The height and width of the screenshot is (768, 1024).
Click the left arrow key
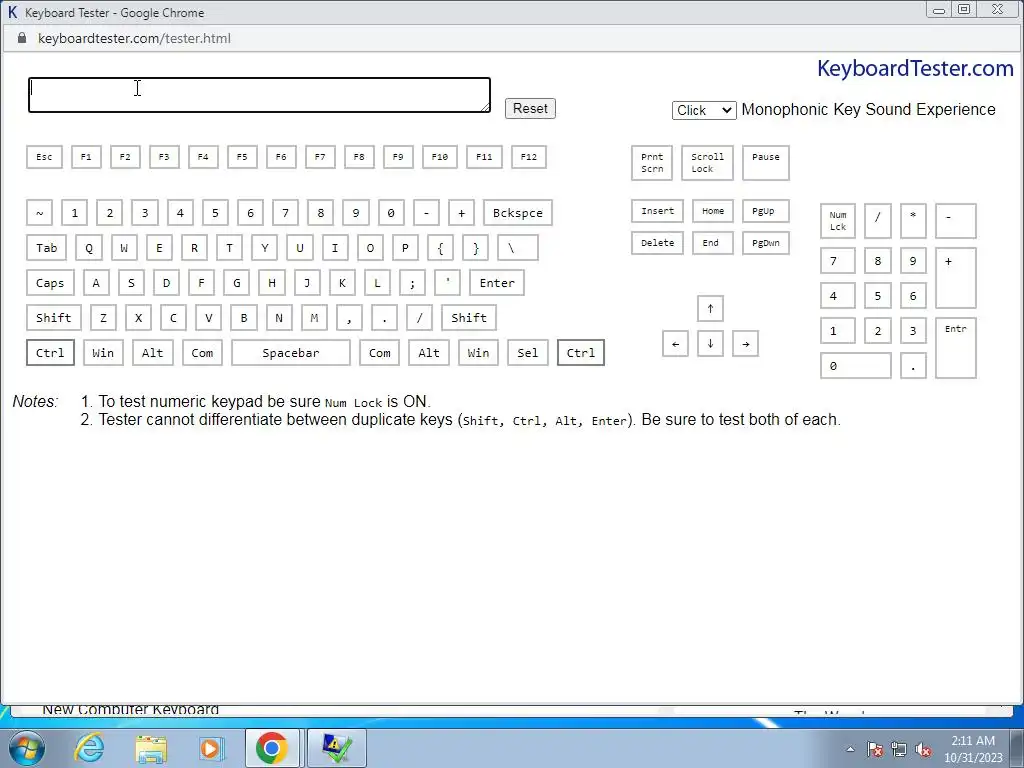(675, 344)
